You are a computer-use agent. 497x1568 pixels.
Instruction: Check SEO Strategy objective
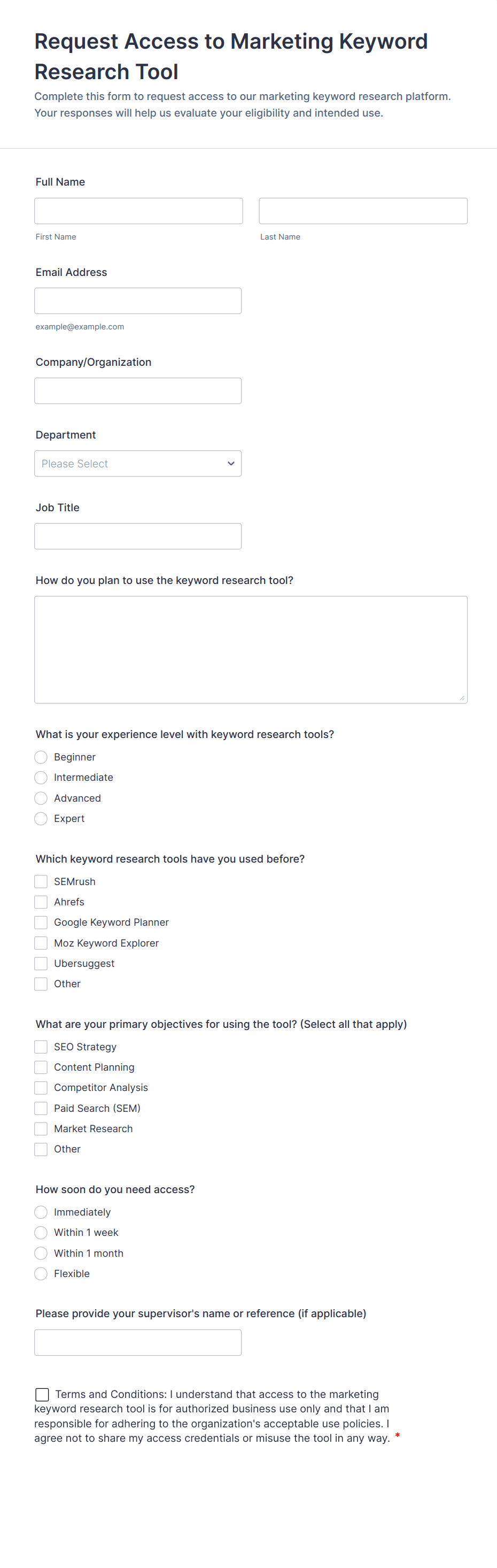click(41, 1047)
